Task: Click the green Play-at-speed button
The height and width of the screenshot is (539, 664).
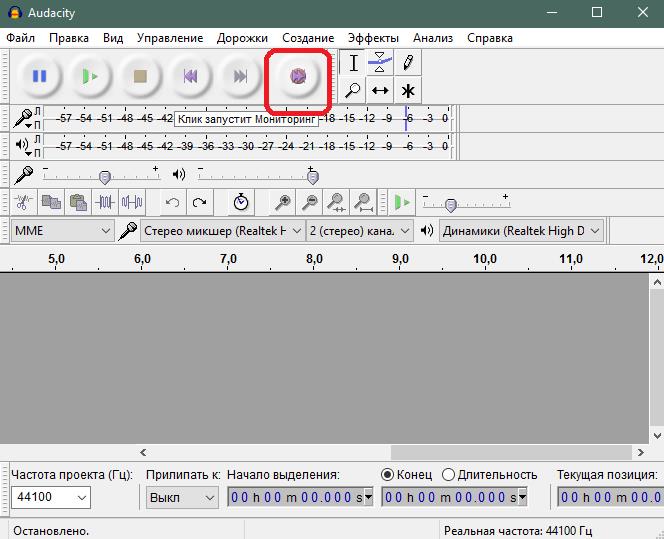Action: 402,202
